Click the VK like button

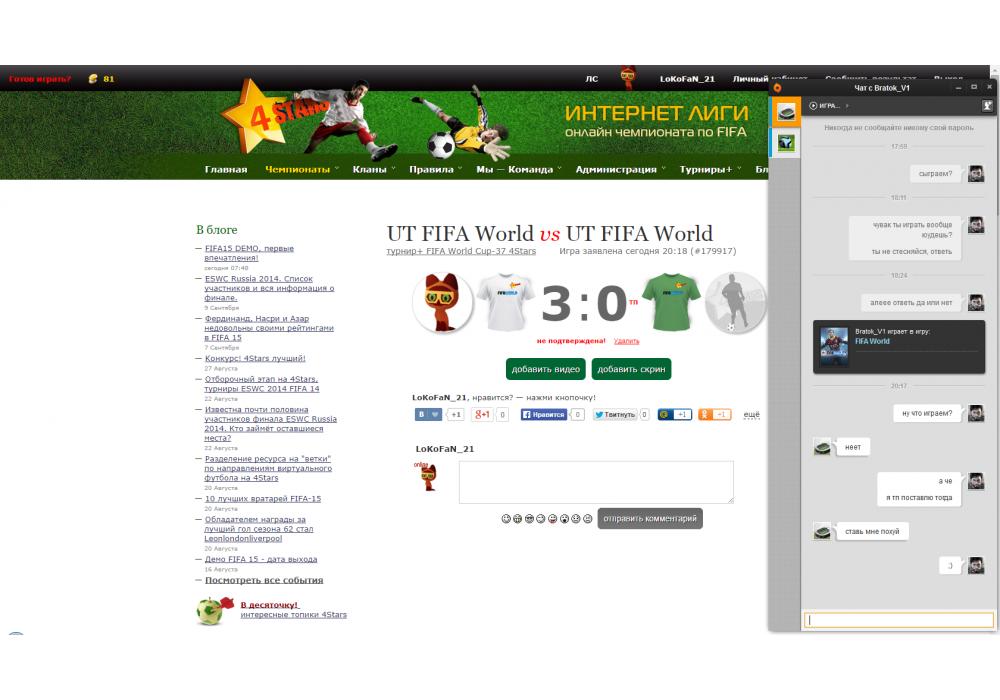429,414
